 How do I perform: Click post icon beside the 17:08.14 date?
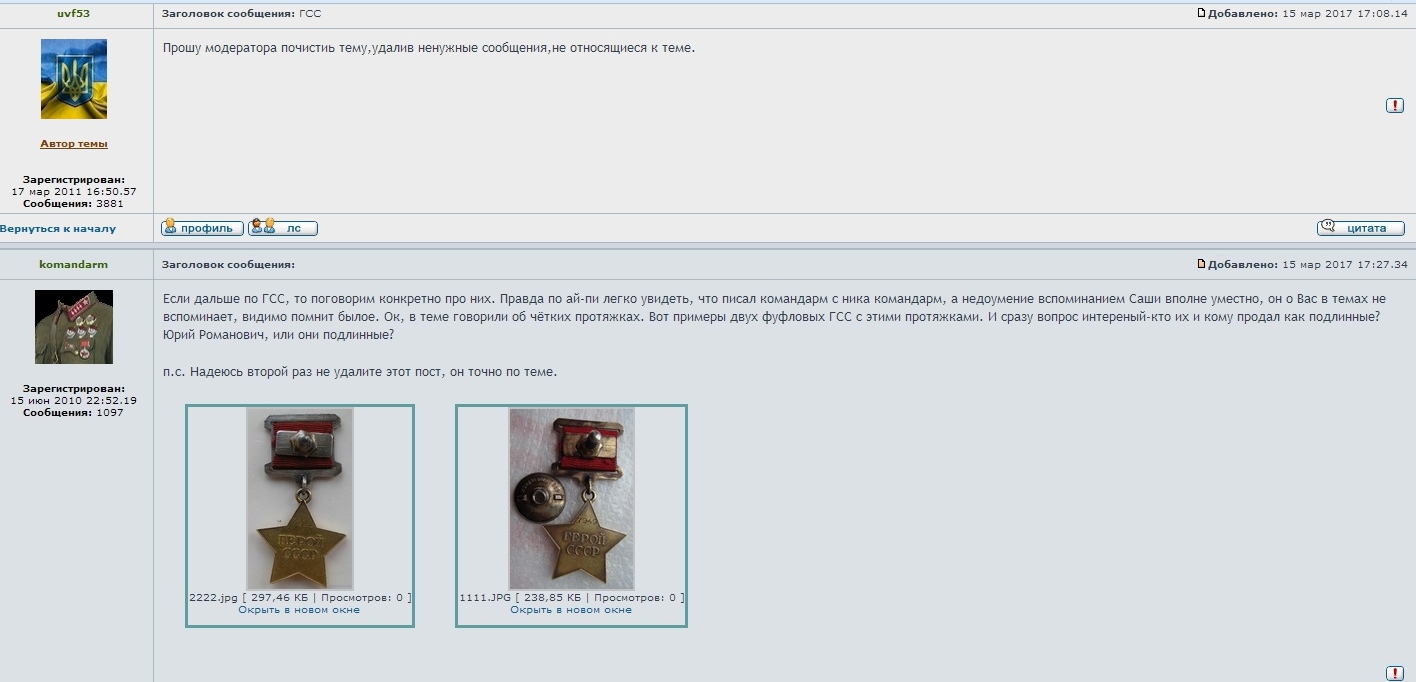click(1202, 14)
